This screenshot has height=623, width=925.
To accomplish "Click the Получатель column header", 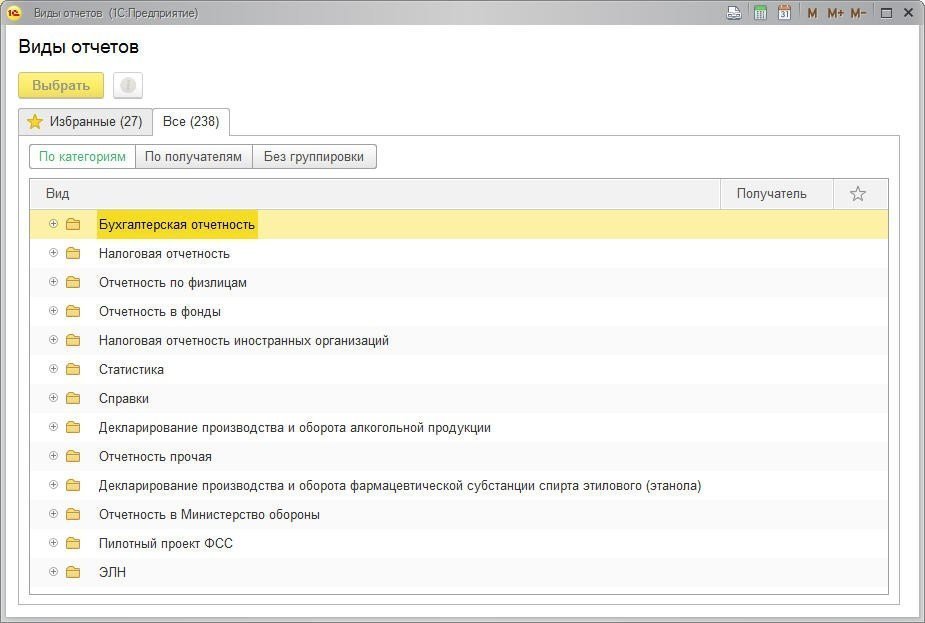I will tap(771, 194).
